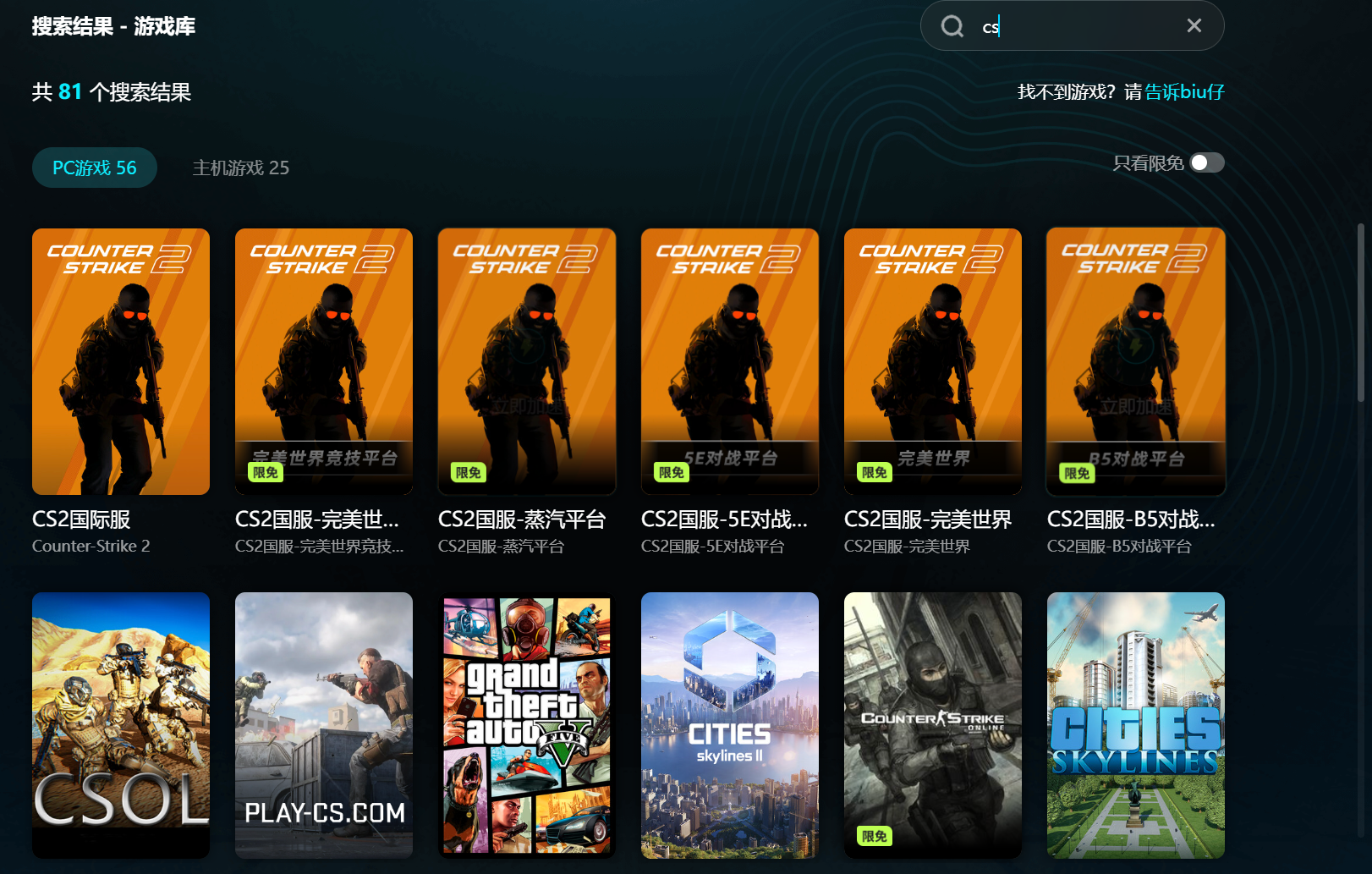Click the 搜索结果 - 游戏库 heading
The width and height of the screenshot is (1372, 874).
[113, 26]
